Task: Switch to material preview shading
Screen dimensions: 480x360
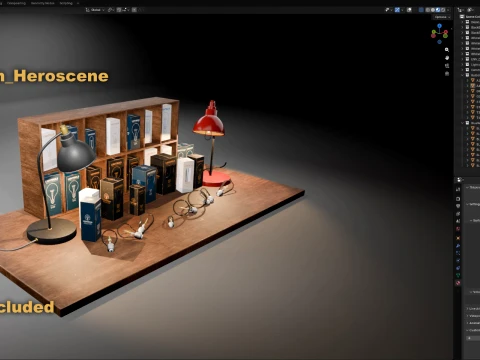Action: 438,10
